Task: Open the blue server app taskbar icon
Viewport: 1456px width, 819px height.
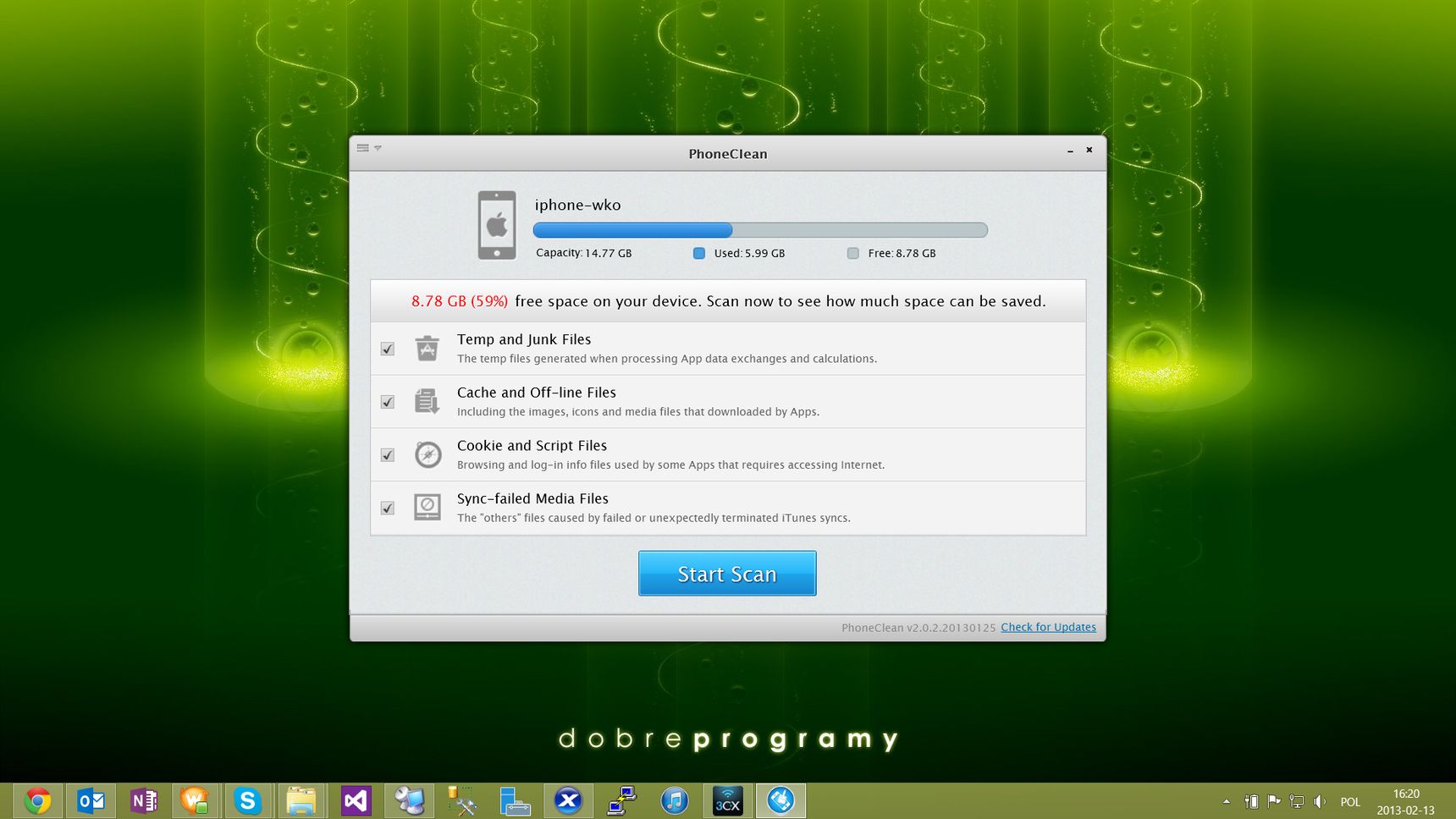Action: pyautogui.click(x=515, y=800)
